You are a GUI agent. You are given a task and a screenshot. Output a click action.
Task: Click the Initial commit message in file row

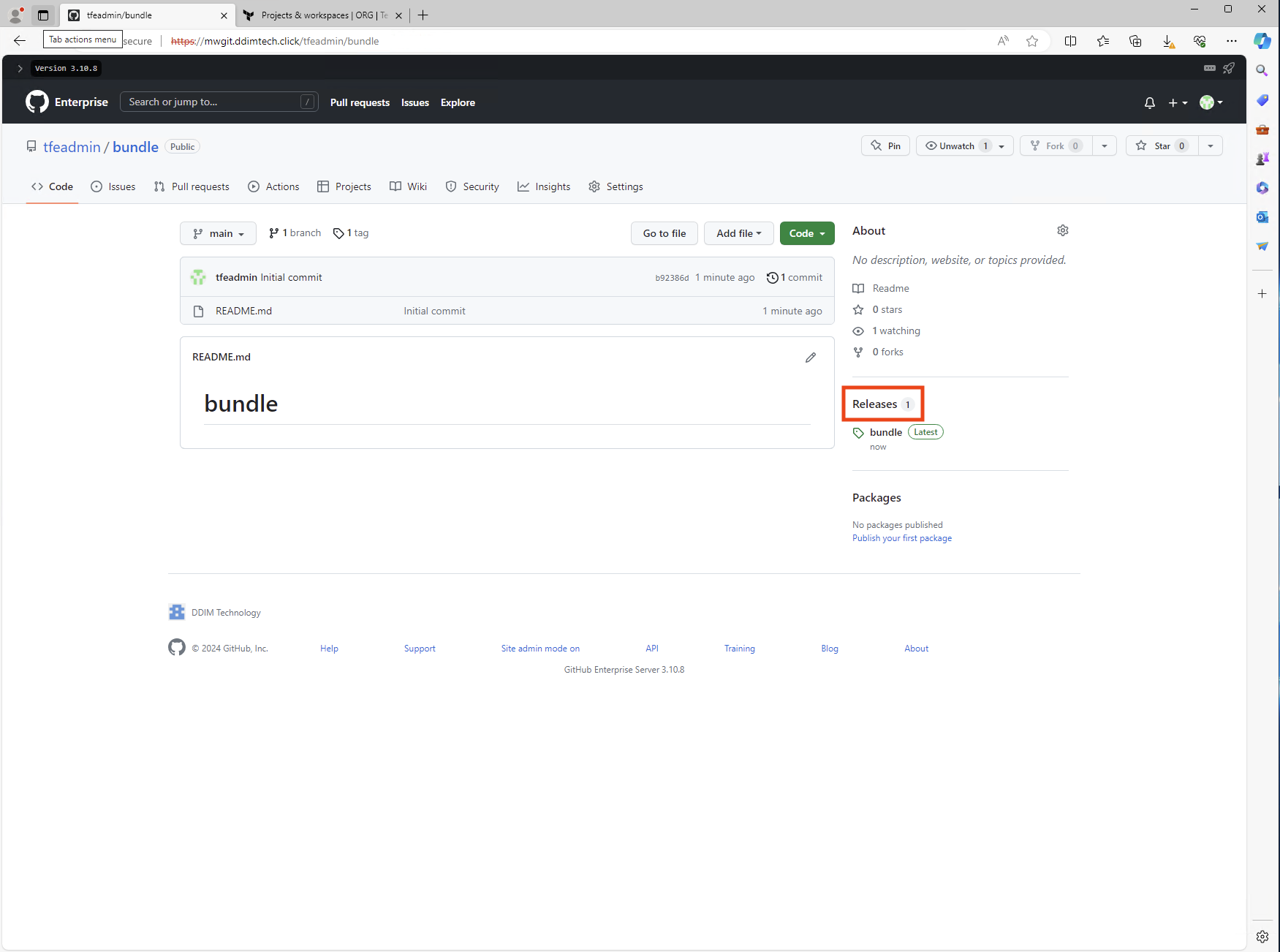pos(434,311)
